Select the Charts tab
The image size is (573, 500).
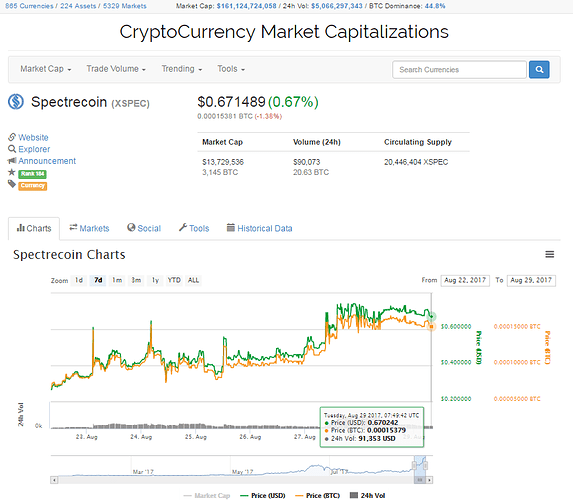34,228
